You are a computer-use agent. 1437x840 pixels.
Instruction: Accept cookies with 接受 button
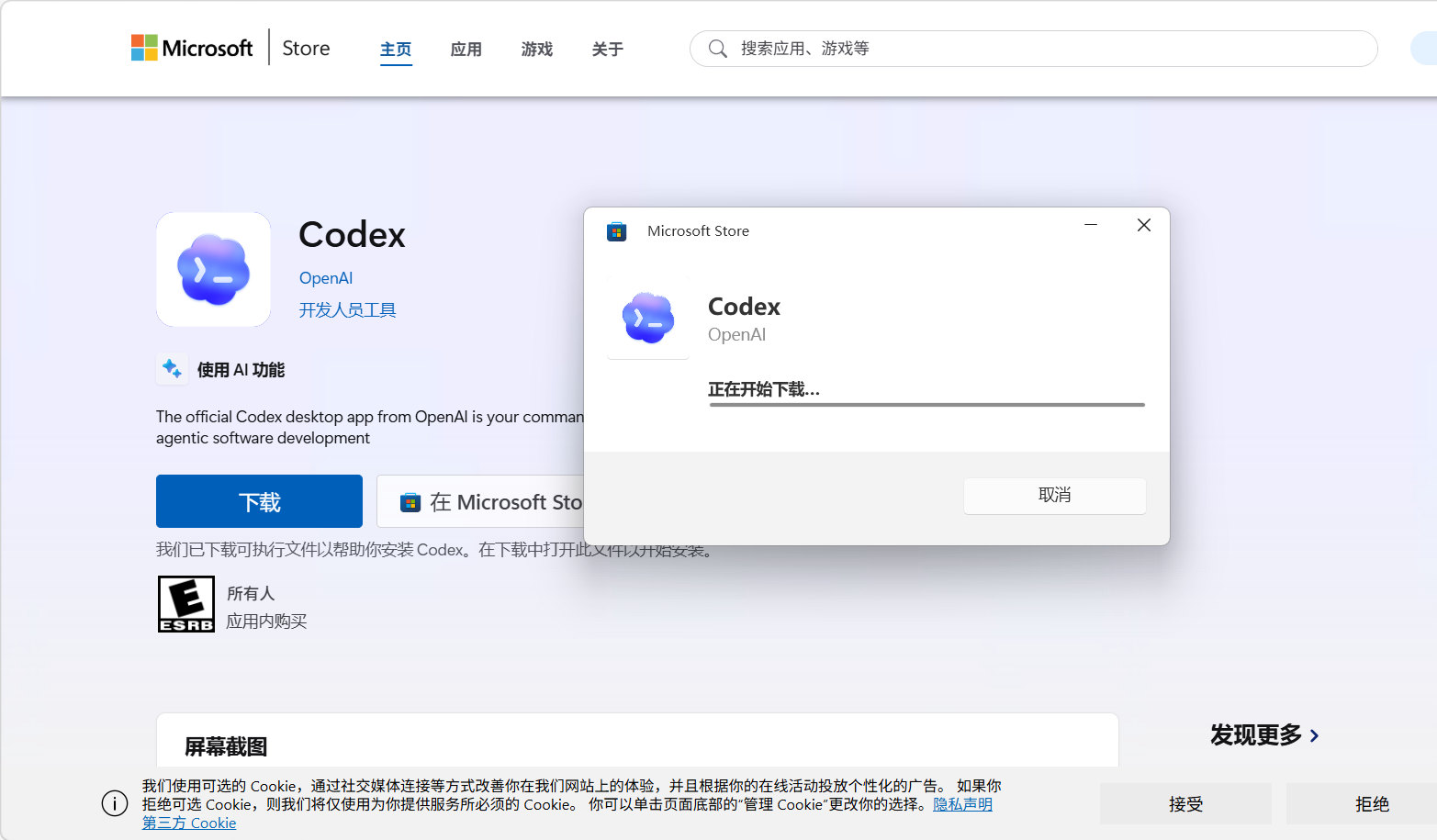pyautogui.click(x=1185, y=804)
